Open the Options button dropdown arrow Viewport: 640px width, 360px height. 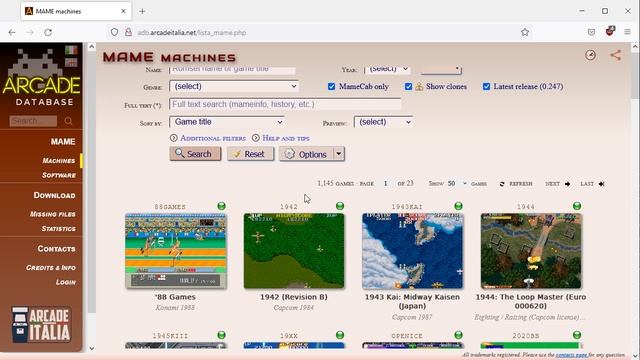click(x=339, y=154)
